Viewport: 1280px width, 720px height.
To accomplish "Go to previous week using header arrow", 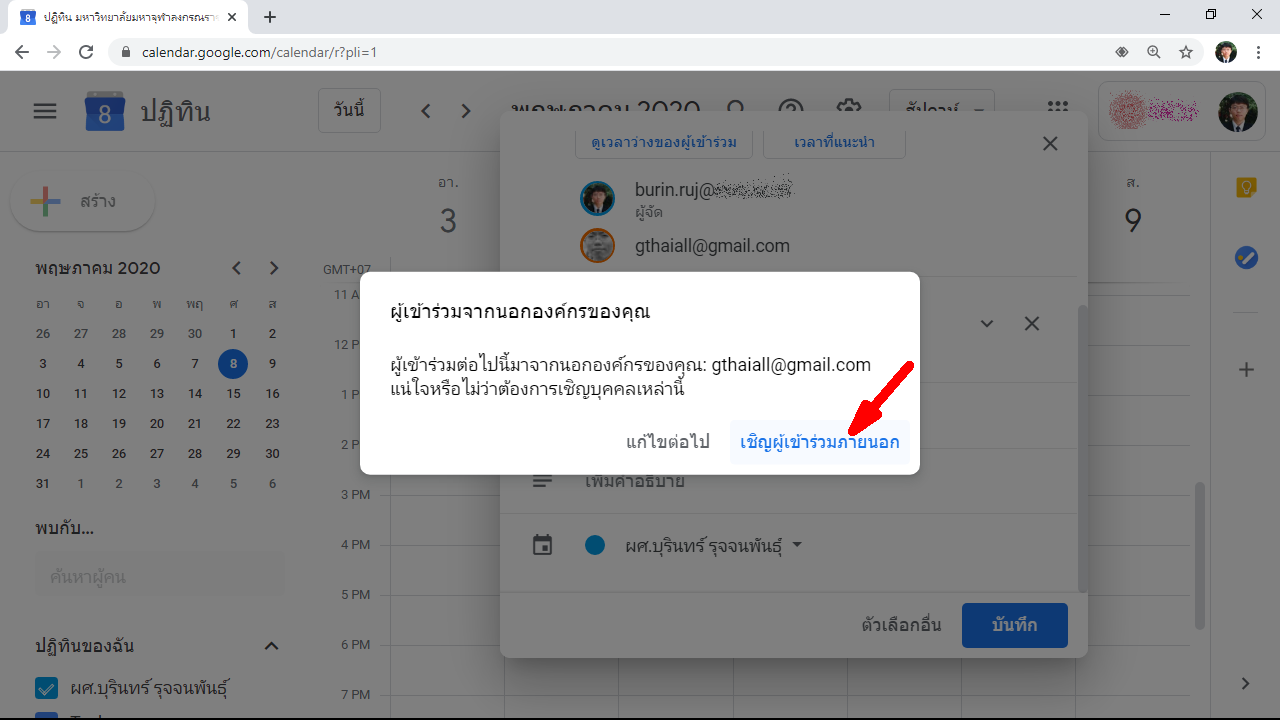I will [x=426, y=111].
